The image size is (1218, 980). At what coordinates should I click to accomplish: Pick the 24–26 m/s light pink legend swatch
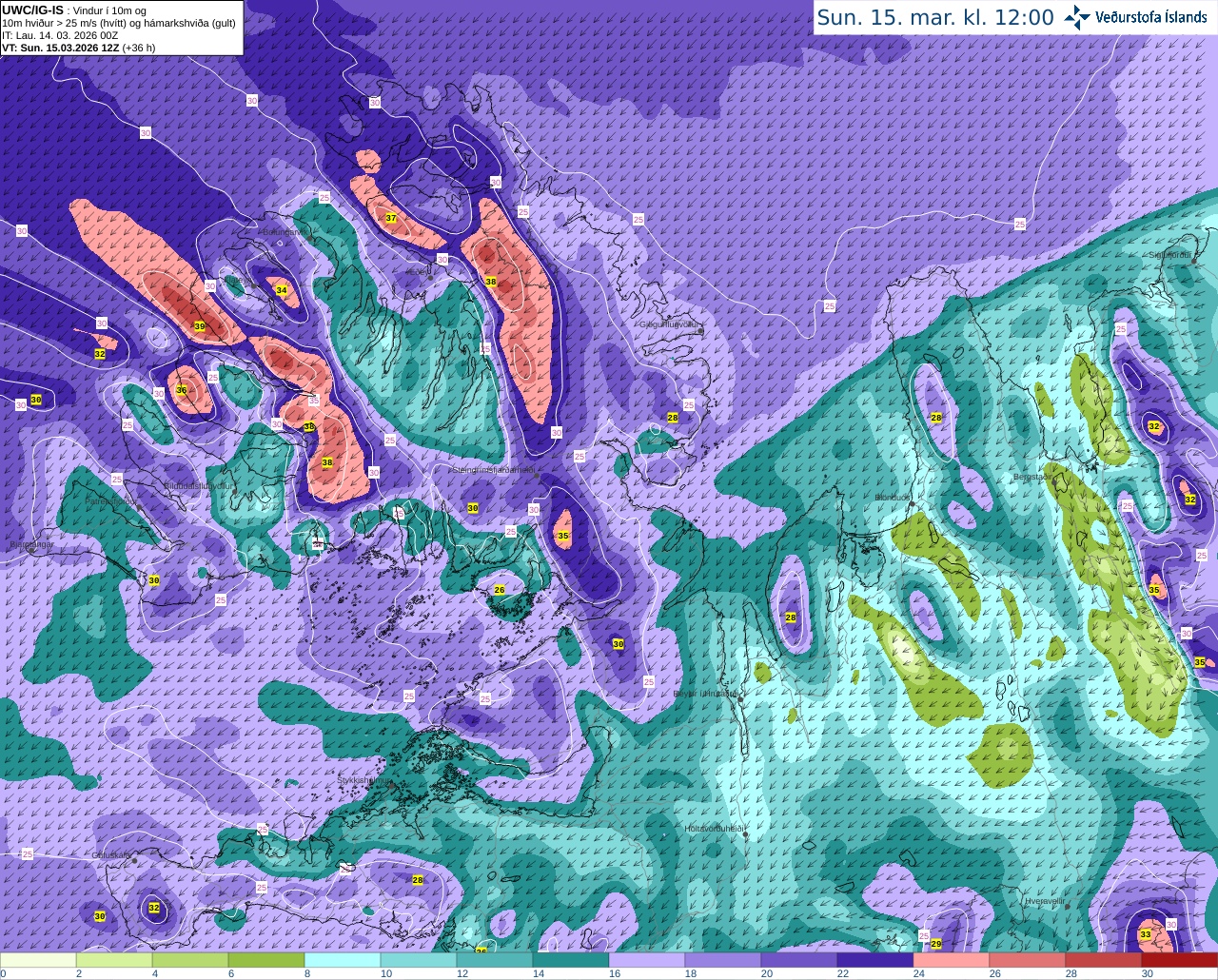click(x=952, y=961)
